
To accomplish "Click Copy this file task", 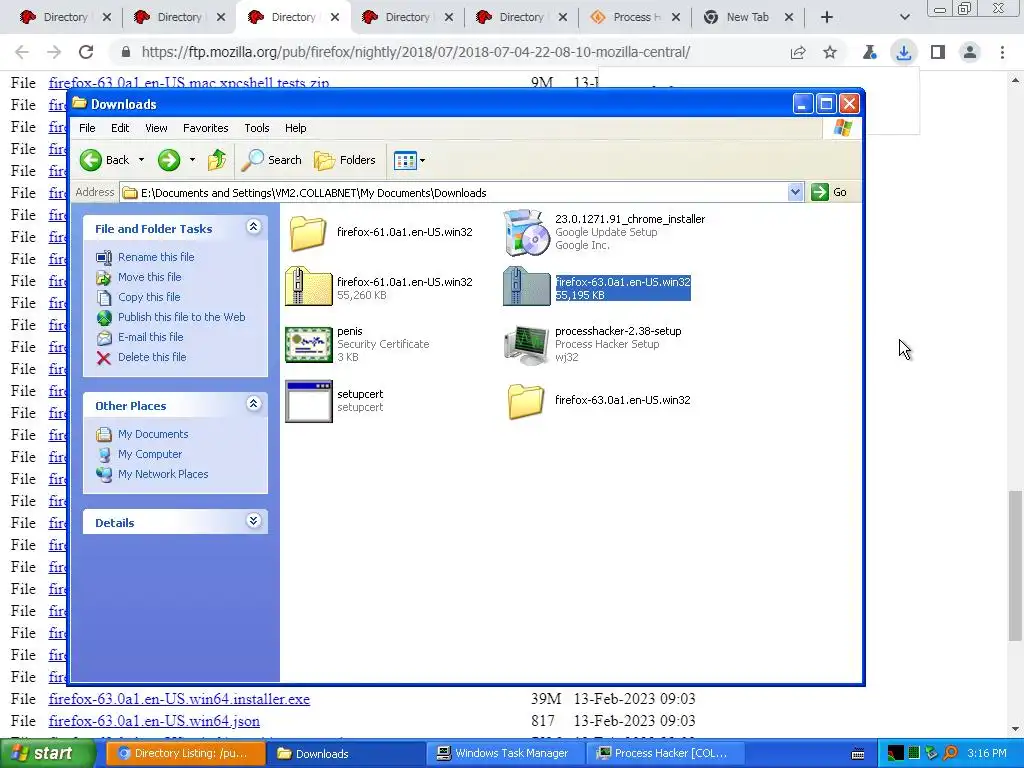I will [x=149, y=297].
